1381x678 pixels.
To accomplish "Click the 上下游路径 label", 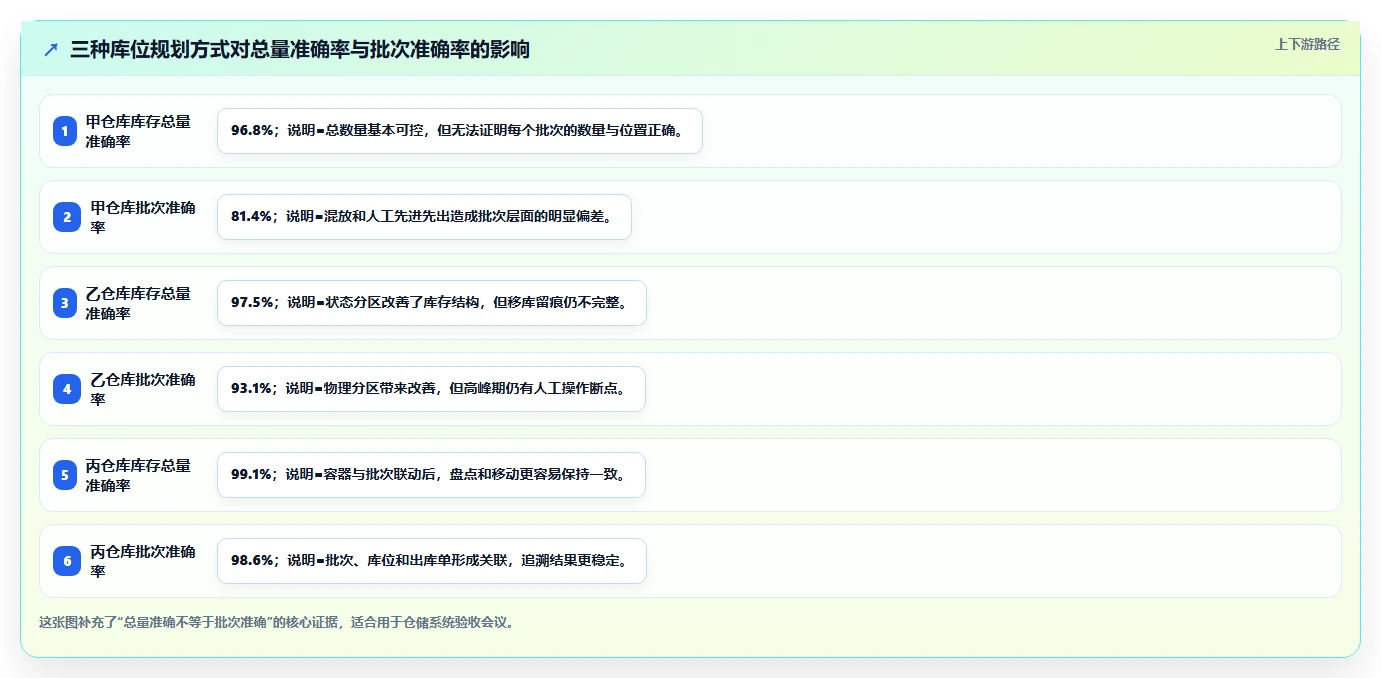I will [x=1307, y=44].
